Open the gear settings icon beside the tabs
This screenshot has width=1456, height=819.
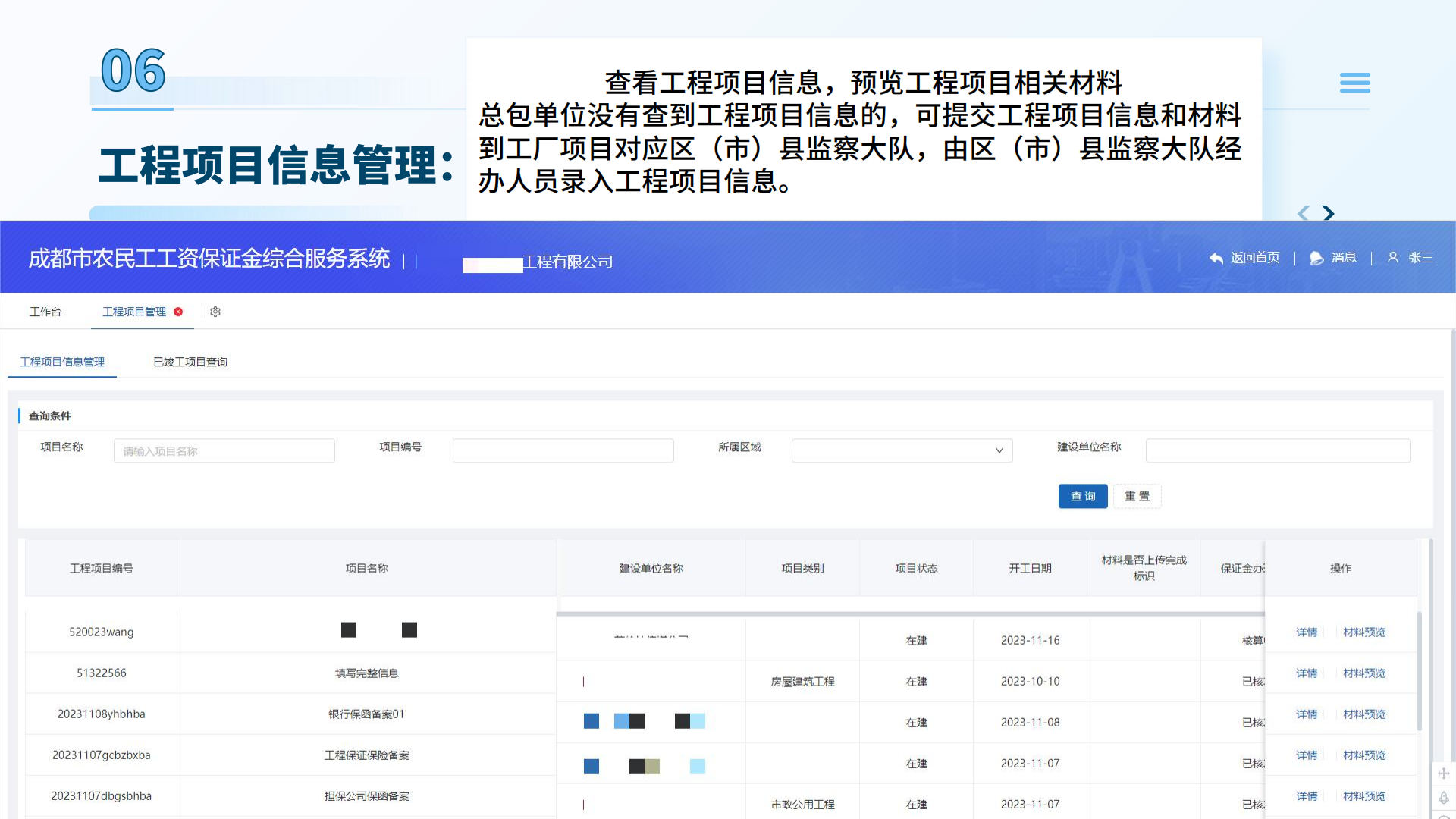(215, 312)
